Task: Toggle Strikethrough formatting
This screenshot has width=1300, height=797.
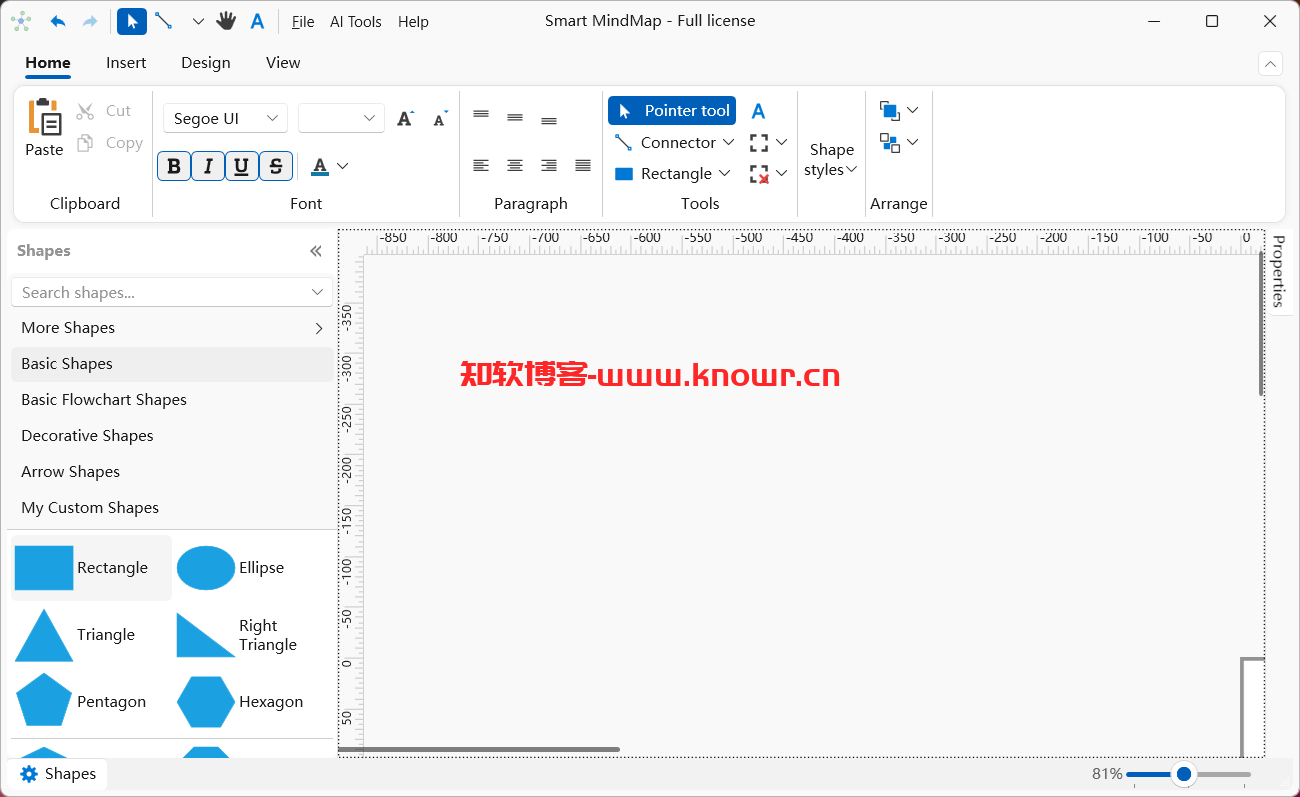Action: tap(276, 166)
